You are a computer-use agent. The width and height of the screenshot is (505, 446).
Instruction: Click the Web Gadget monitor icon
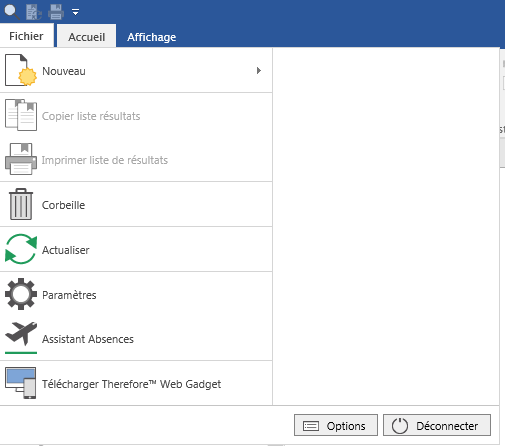click(x=21, y=383)
